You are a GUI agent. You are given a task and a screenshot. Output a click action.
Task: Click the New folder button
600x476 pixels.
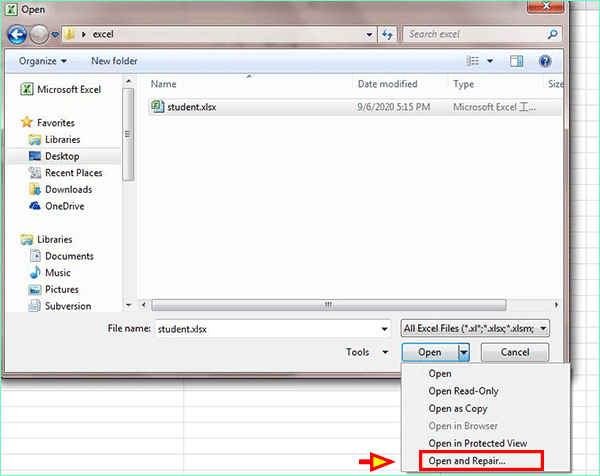pos(114,61)
